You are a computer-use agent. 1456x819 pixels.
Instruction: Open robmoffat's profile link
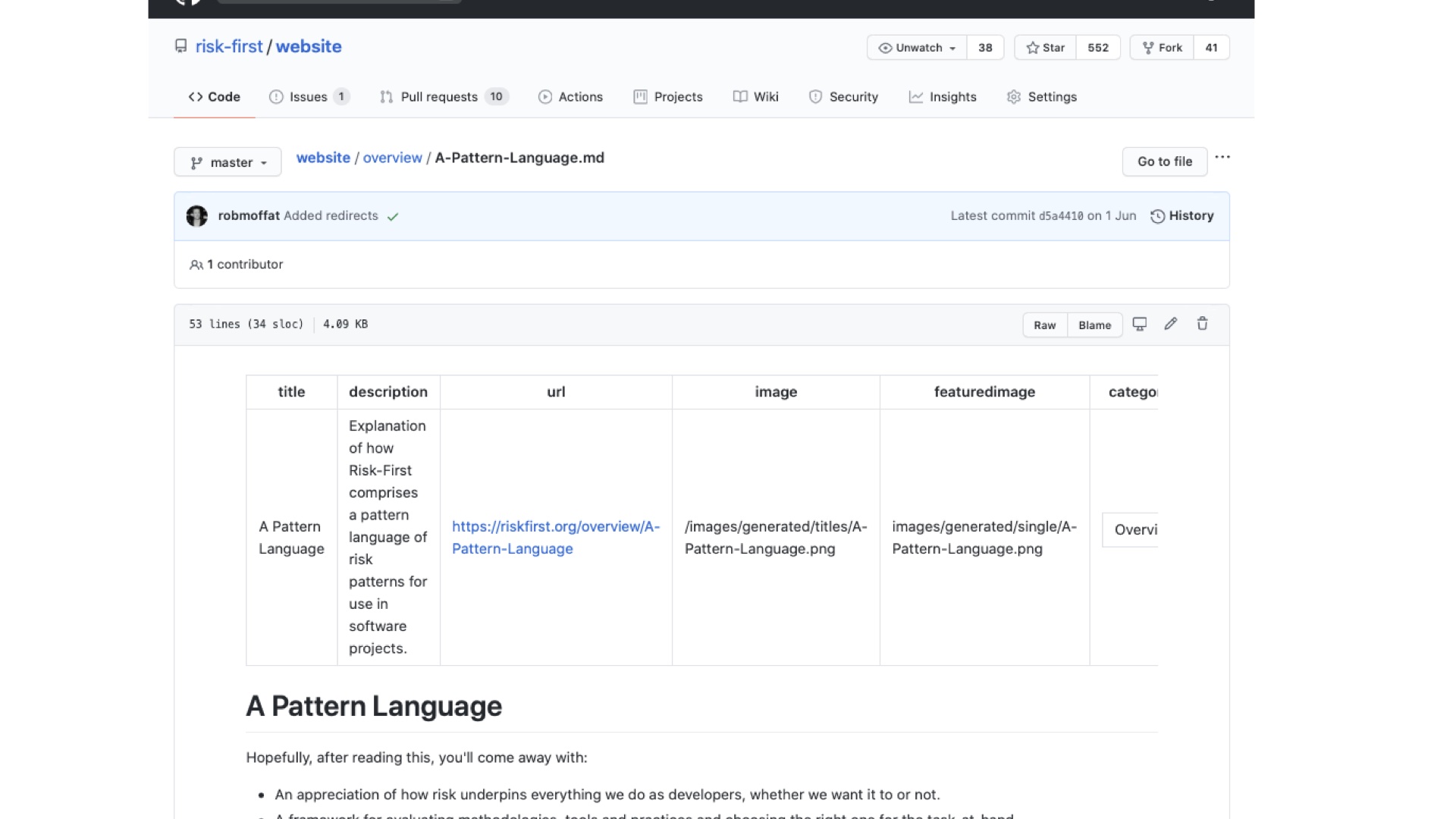(x=249, y=215)
